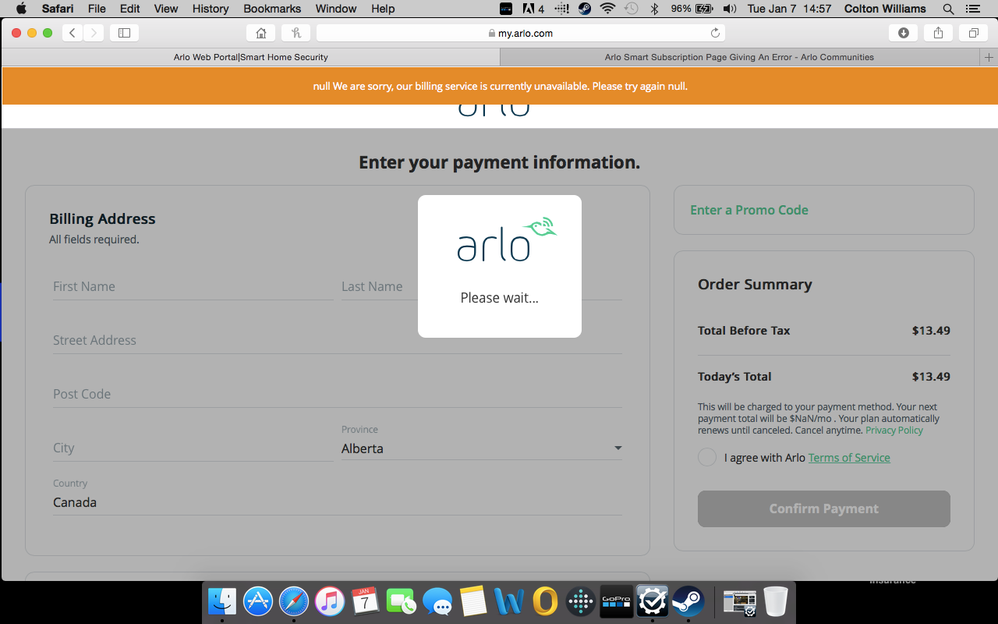Launch App Store from the Dock
The image size is (998, 624).
coord(258,601)
